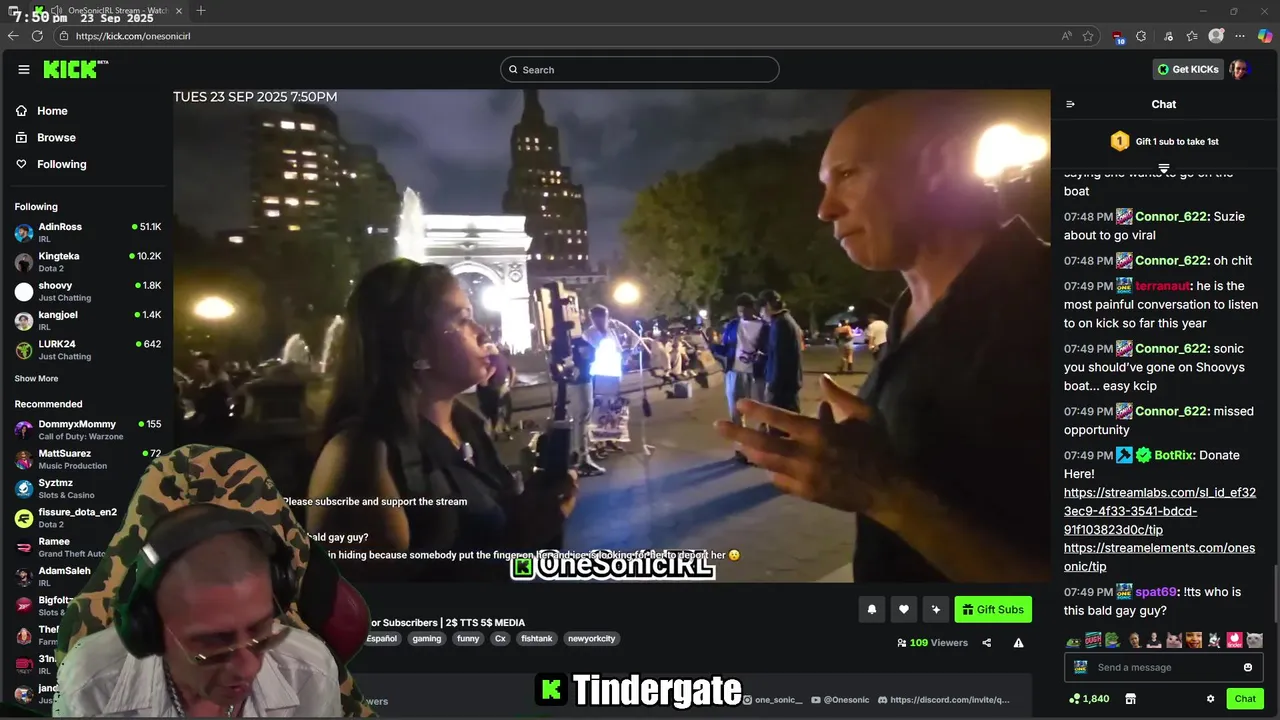Viewport: 1280px width, 720px height.
Task: Go back with browser back arrow
Action: pyautogui.click(x=13, y=36)
